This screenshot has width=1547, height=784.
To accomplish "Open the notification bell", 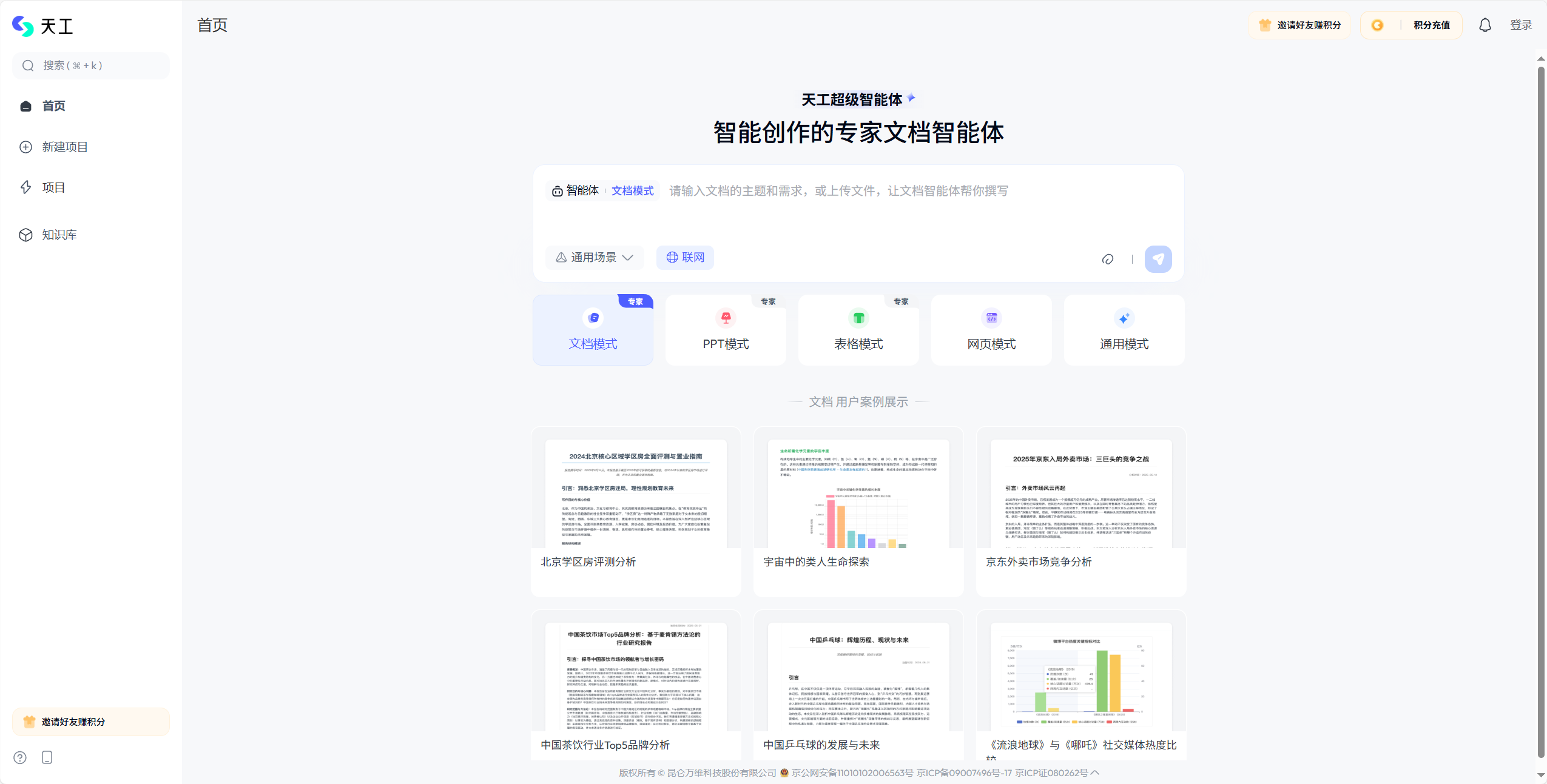I will pos(1485,25).
